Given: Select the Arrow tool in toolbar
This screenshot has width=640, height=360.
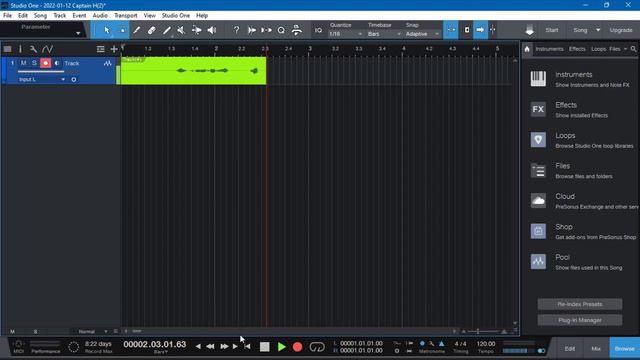Looking at the screenshot, I should coord(107,30).
